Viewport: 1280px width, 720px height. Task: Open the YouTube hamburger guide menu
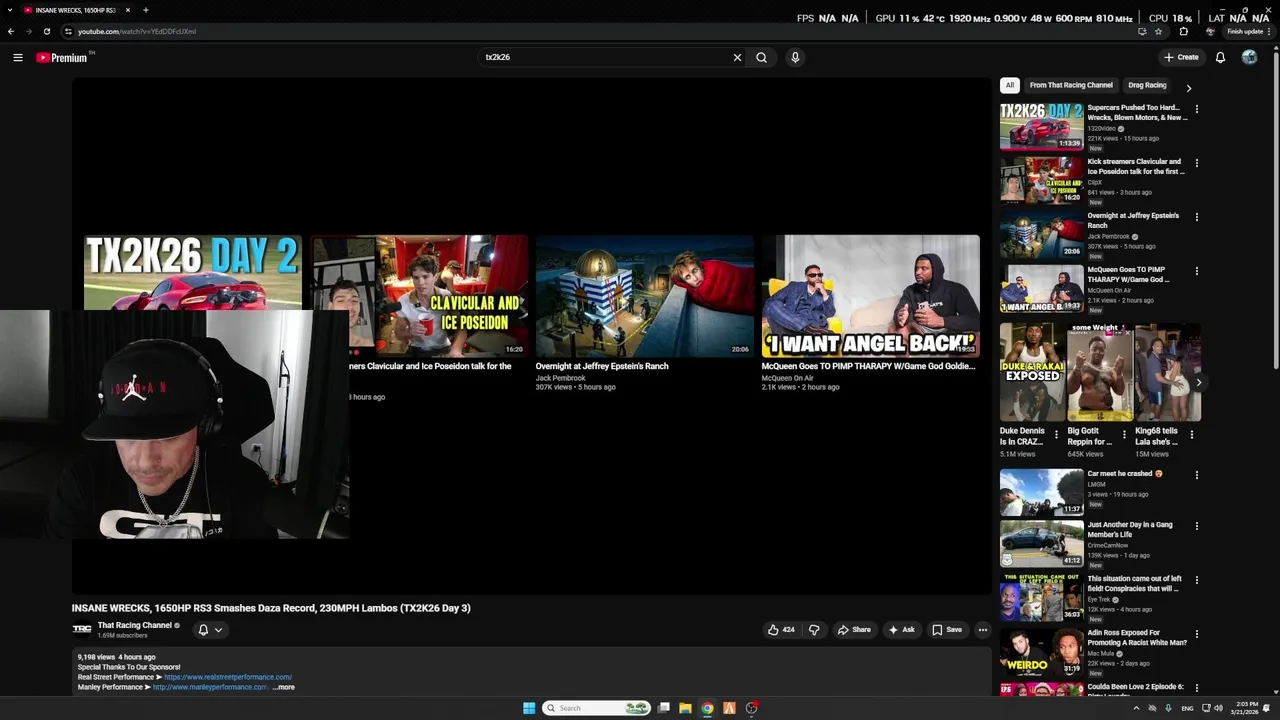[x=17, y=57]
